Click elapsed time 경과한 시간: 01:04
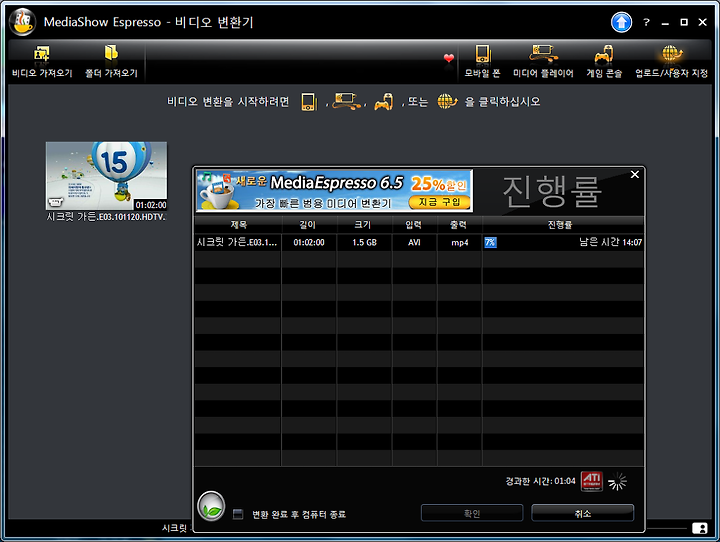 click(540, 481)
